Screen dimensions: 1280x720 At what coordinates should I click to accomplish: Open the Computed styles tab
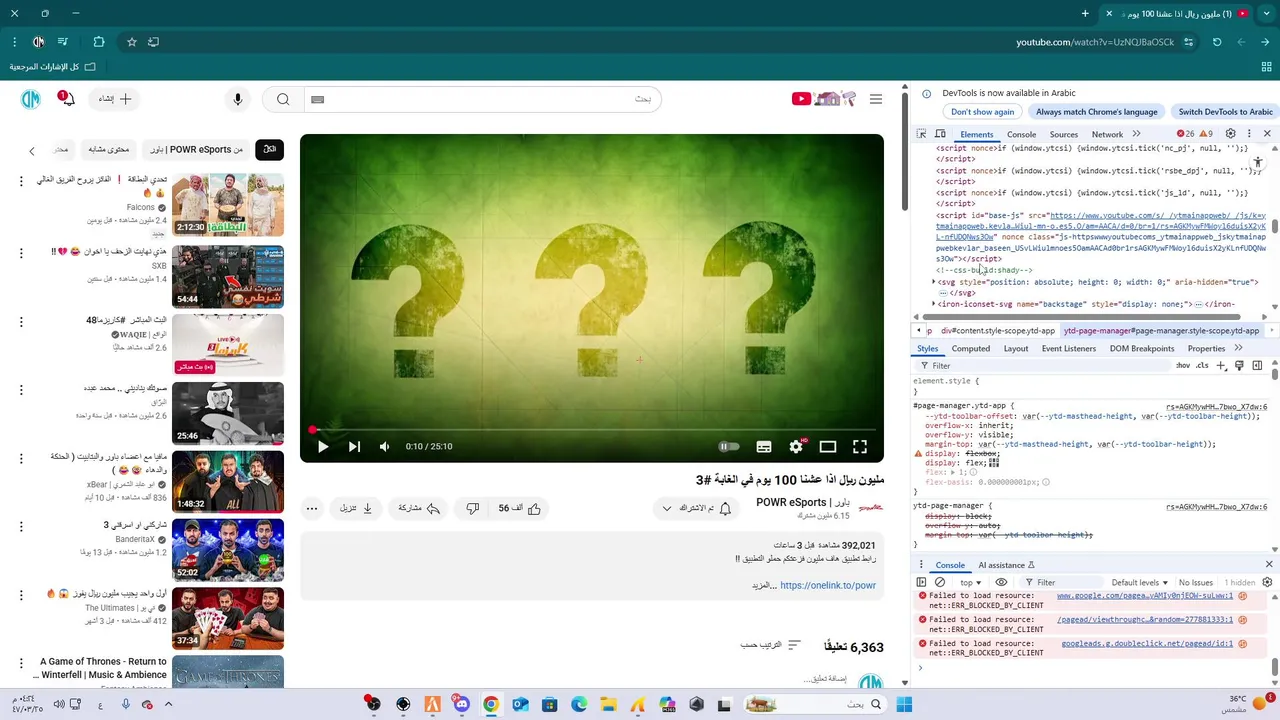click(x=970, y=349)
